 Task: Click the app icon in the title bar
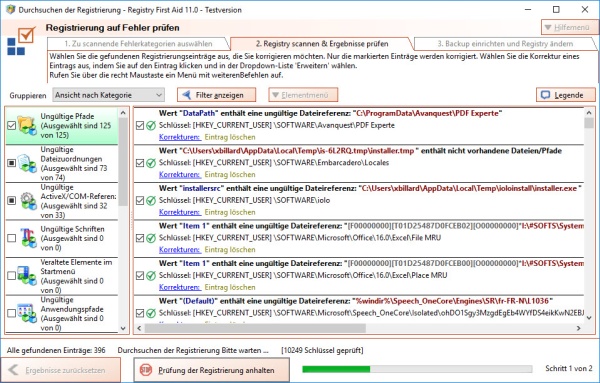11,10
